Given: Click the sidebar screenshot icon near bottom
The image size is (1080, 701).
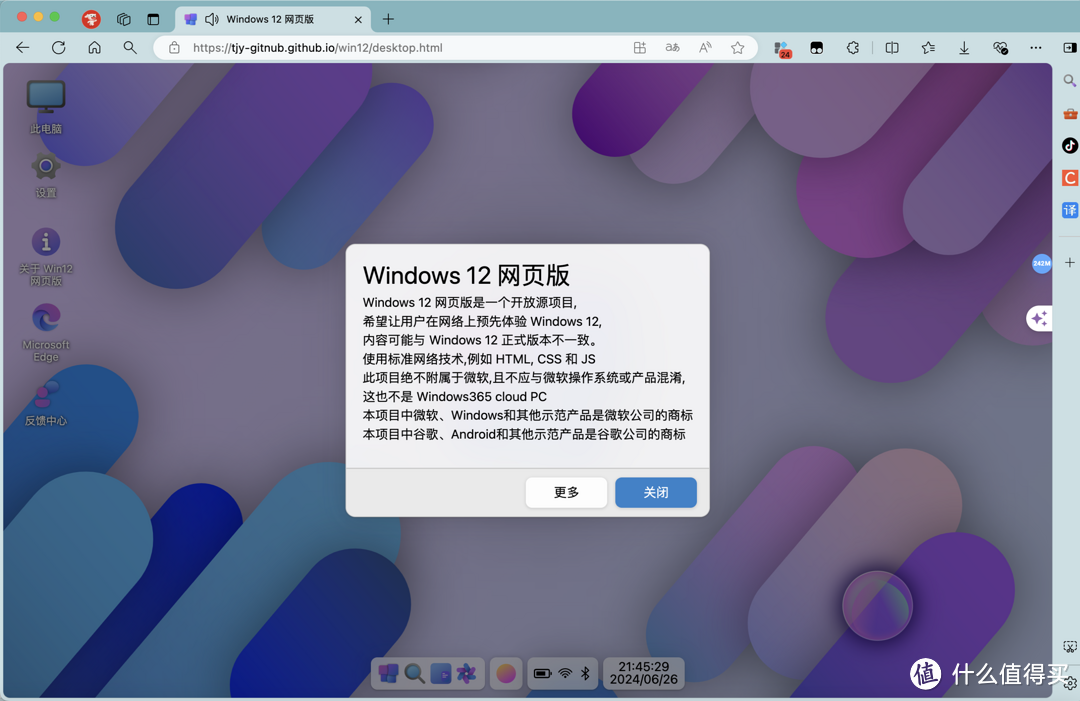Looking at the screenshot, I should [x=1070, y=647].
